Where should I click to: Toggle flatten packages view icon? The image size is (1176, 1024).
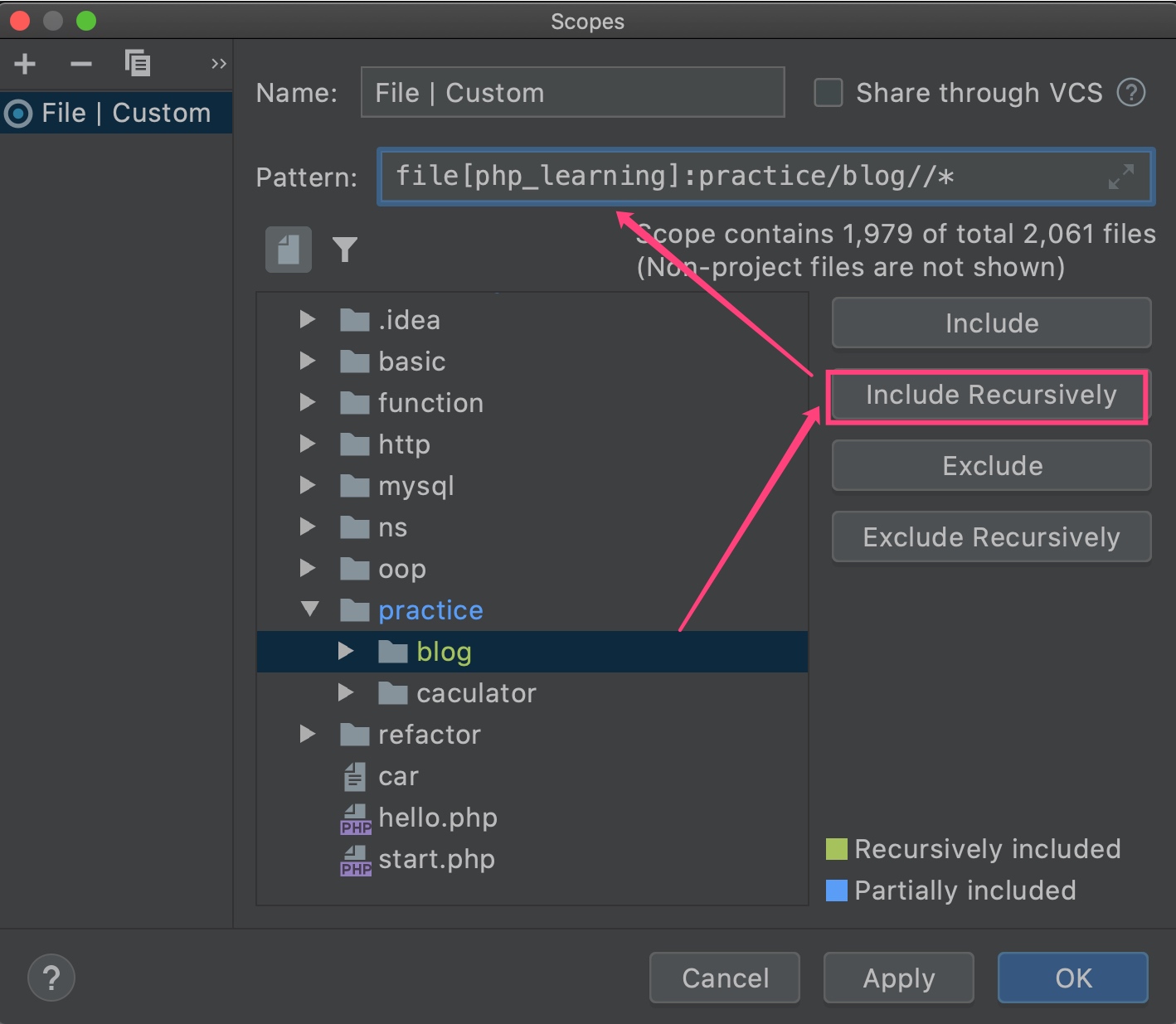[289, 250]
